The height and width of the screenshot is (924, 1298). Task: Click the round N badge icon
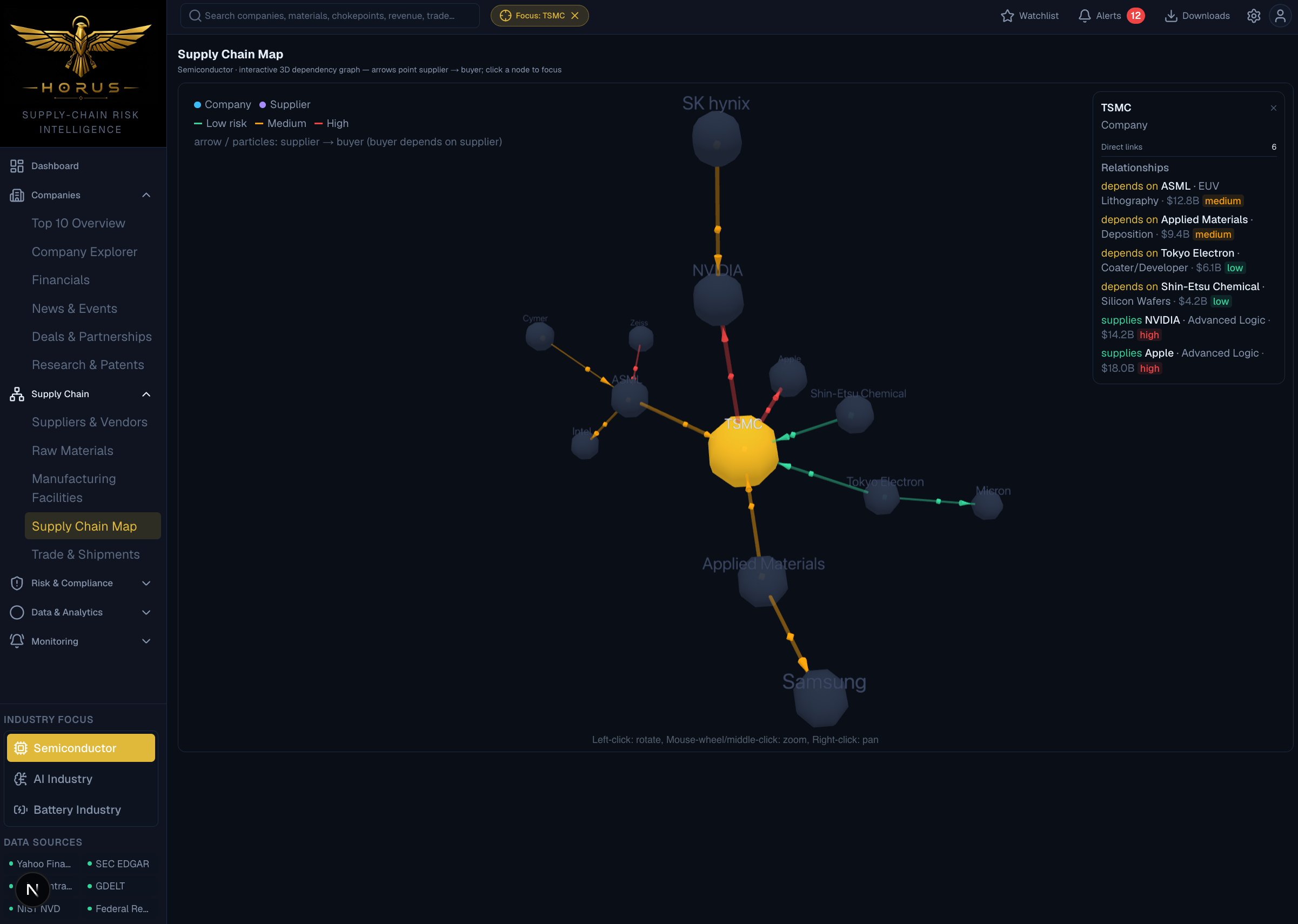[x=32, y=889]
